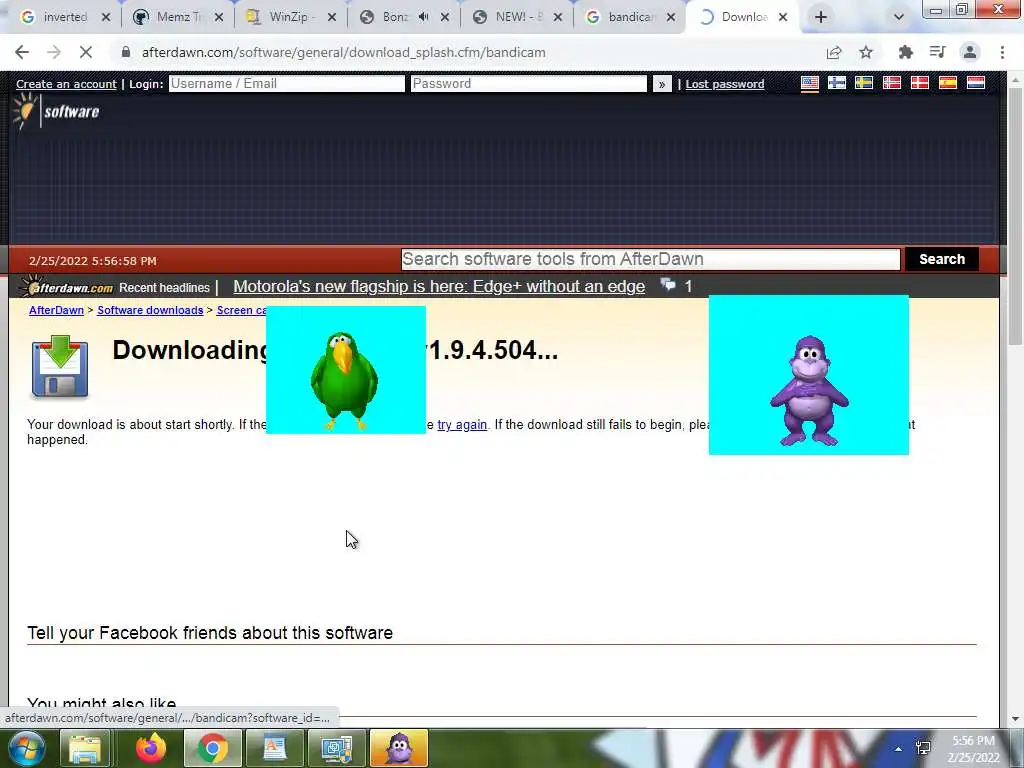
Task: Share this page via share icon
Action: [834, 52]
